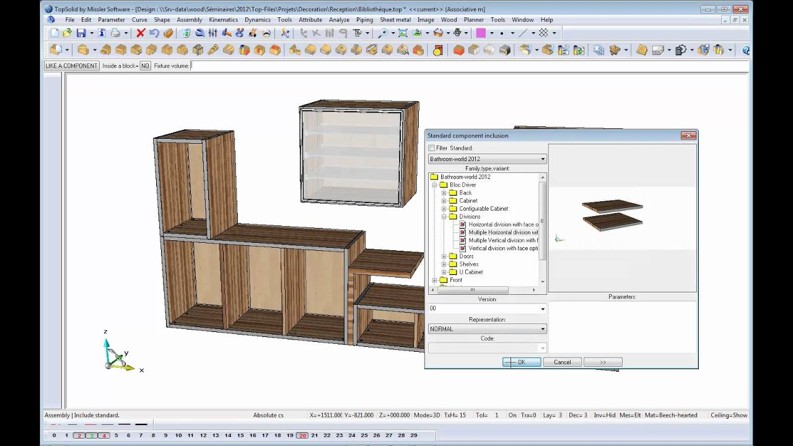Click the gold medal standard-component icon
This screenshot has height=446, width=793.
(438, 50)
